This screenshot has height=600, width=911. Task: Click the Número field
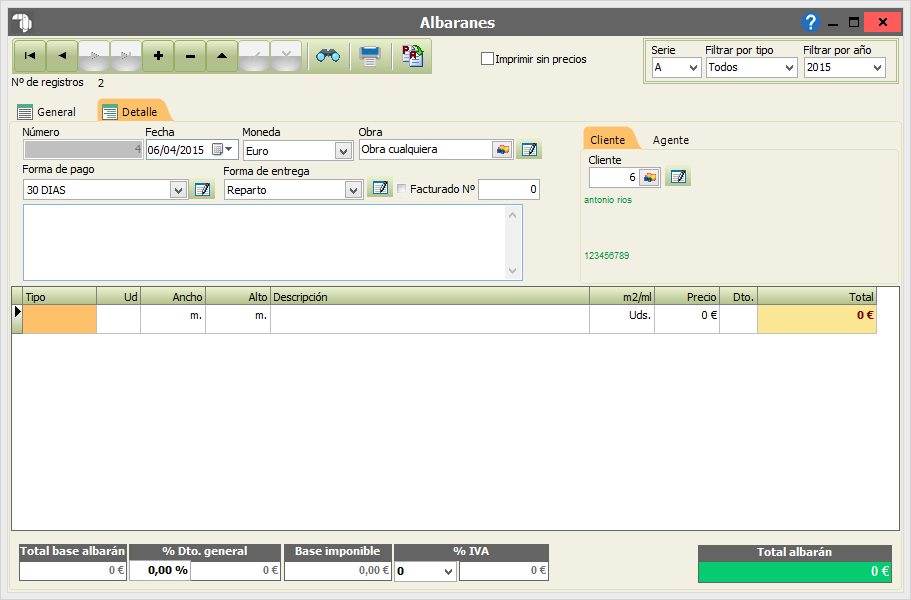pos(83,150)
